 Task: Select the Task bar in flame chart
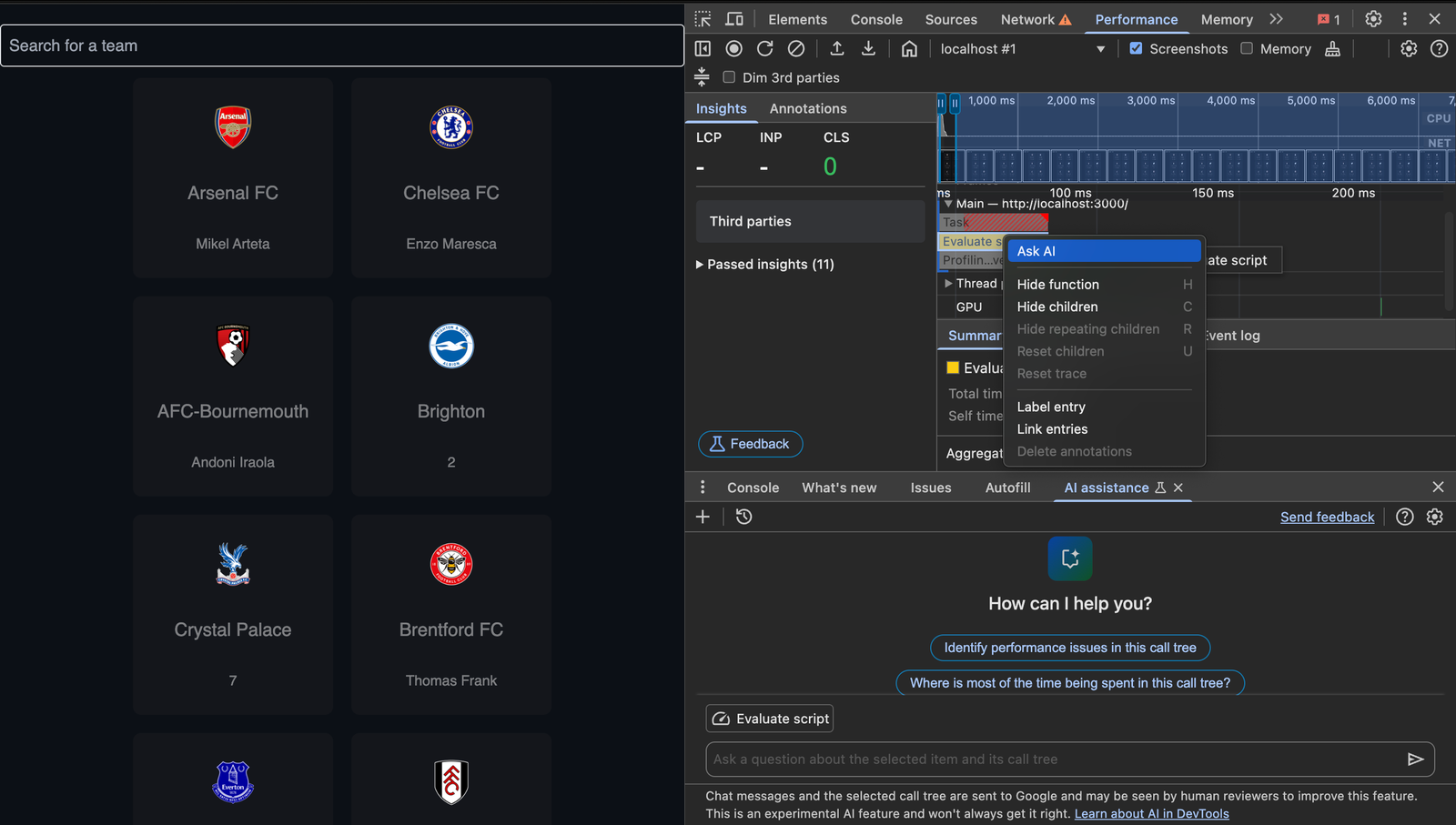tap(994, 222)
